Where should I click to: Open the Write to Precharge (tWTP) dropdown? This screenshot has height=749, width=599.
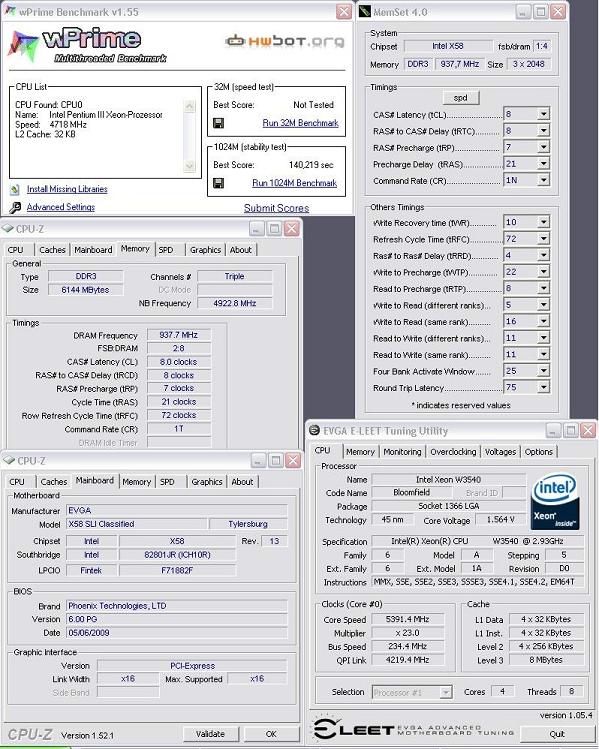[x=543, y=272]
